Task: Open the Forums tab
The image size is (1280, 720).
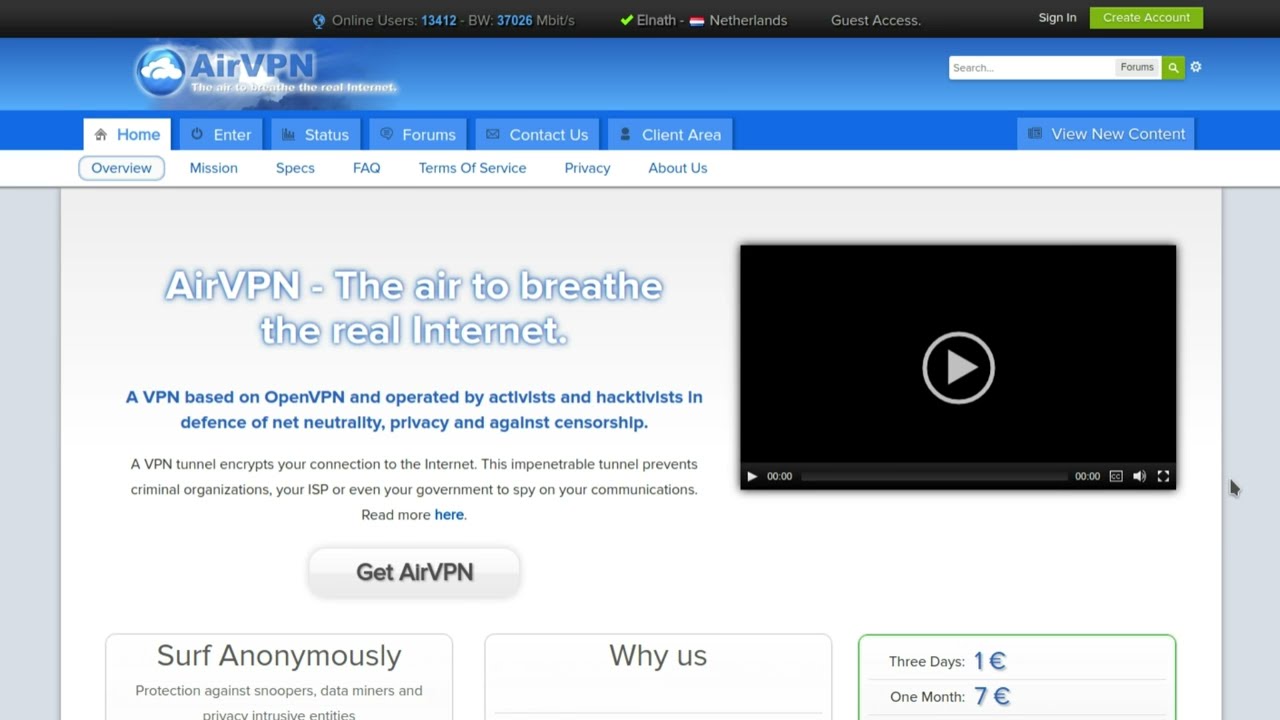Action: click(x=417, y=134)
